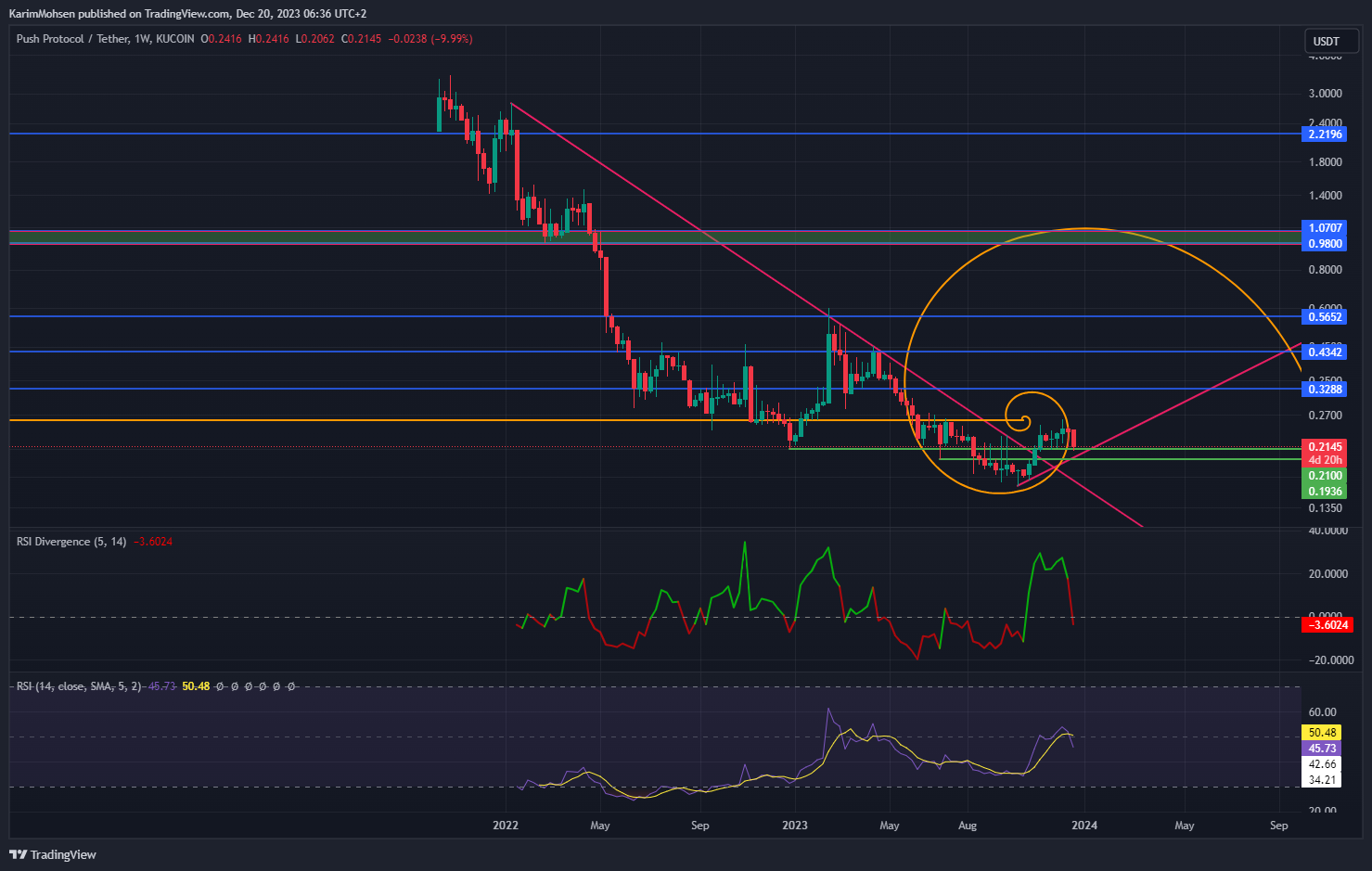Viewport: 1372px width, 871px height.
Task: Click the KarimMohsen published on TradingView.com header
Action: [x=187, y=13]
